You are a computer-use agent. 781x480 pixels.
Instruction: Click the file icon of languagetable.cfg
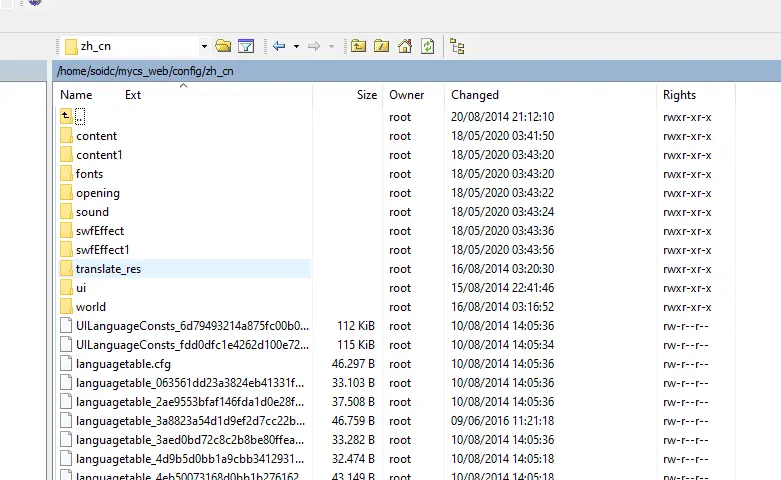click(x=66, y=363)
